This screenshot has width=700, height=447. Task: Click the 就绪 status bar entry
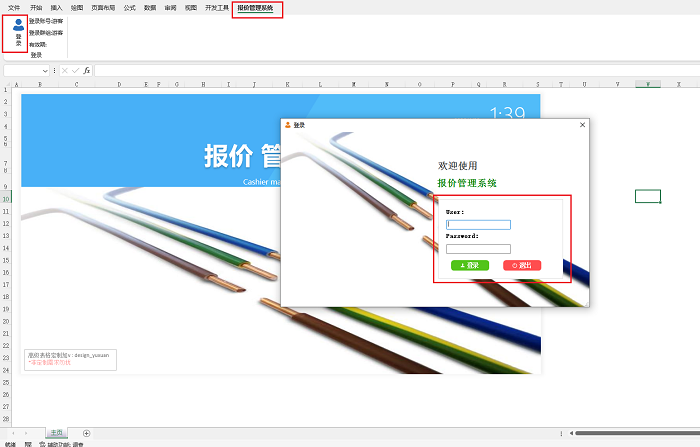tap(10, 444)
